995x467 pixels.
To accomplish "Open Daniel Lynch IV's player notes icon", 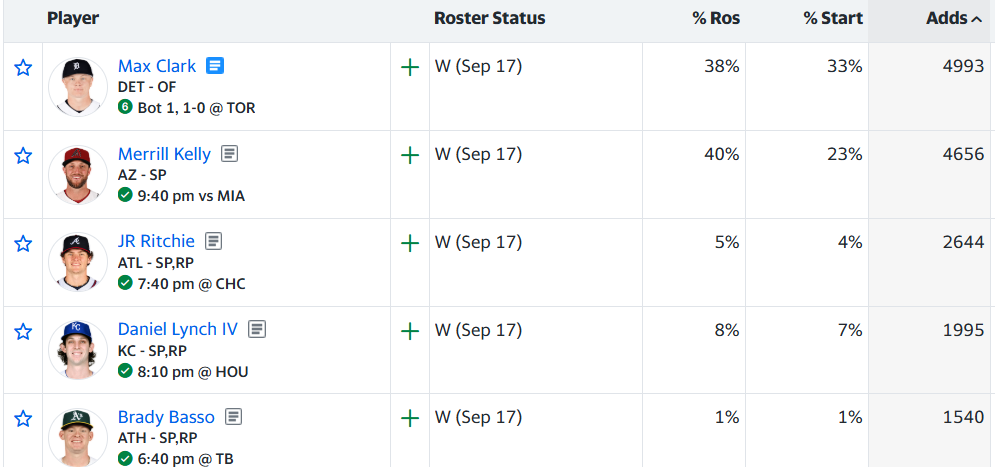I will (x=257, y=329).
